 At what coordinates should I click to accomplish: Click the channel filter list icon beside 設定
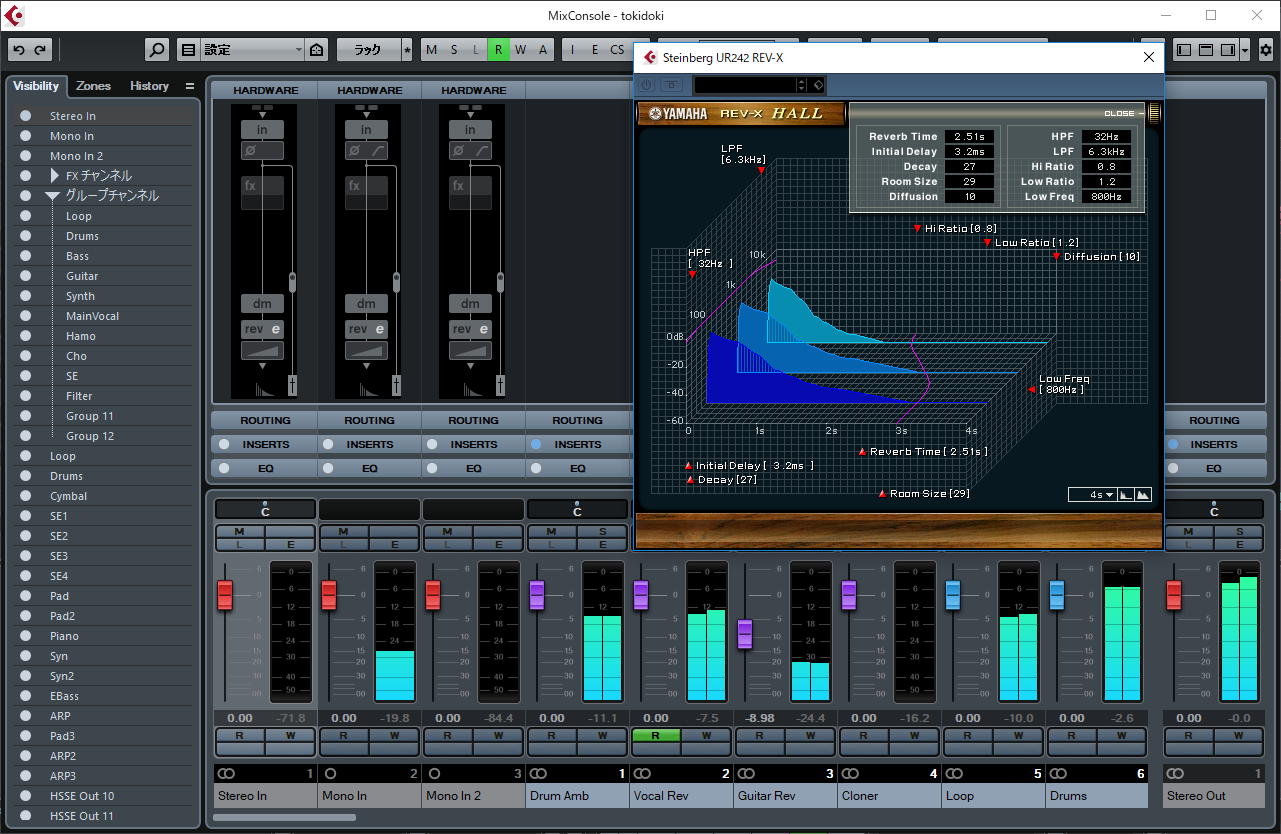pyautogui.click(x=188, y=50)
